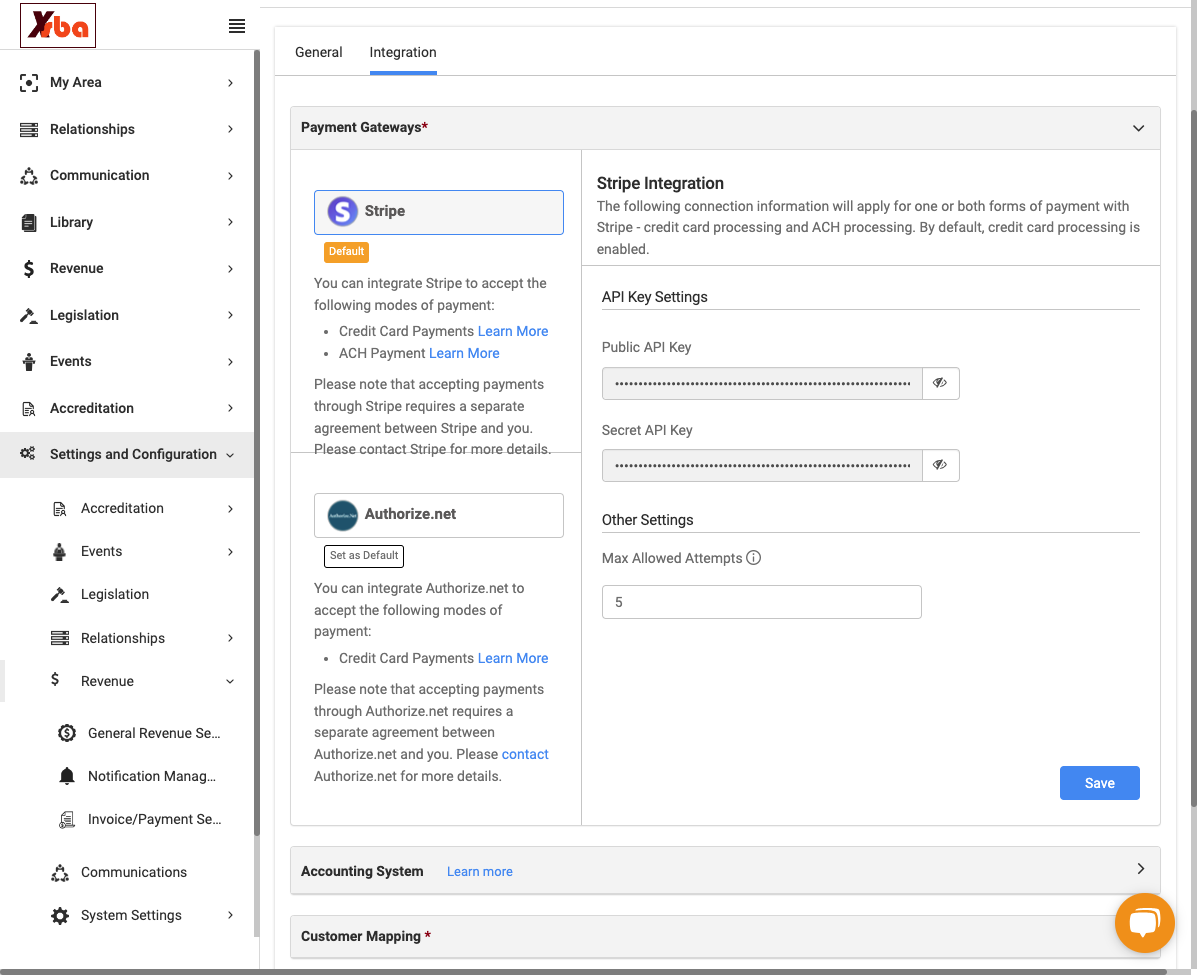The width and height of the screenshot is (1197, 975).
Task: Click the top-level Events podium icon
Action: pyautogui.click(x=29, y=362)
